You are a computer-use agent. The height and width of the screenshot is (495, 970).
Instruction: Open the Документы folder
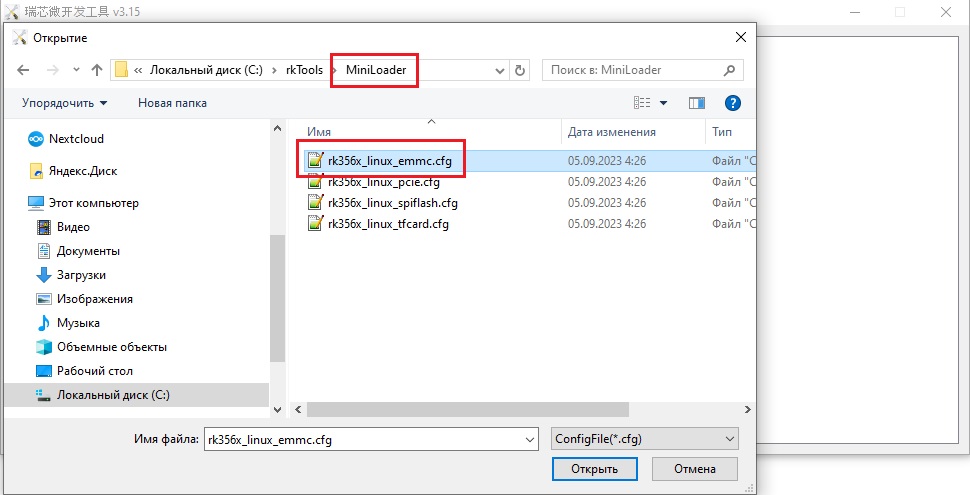(x=88, y=251)
